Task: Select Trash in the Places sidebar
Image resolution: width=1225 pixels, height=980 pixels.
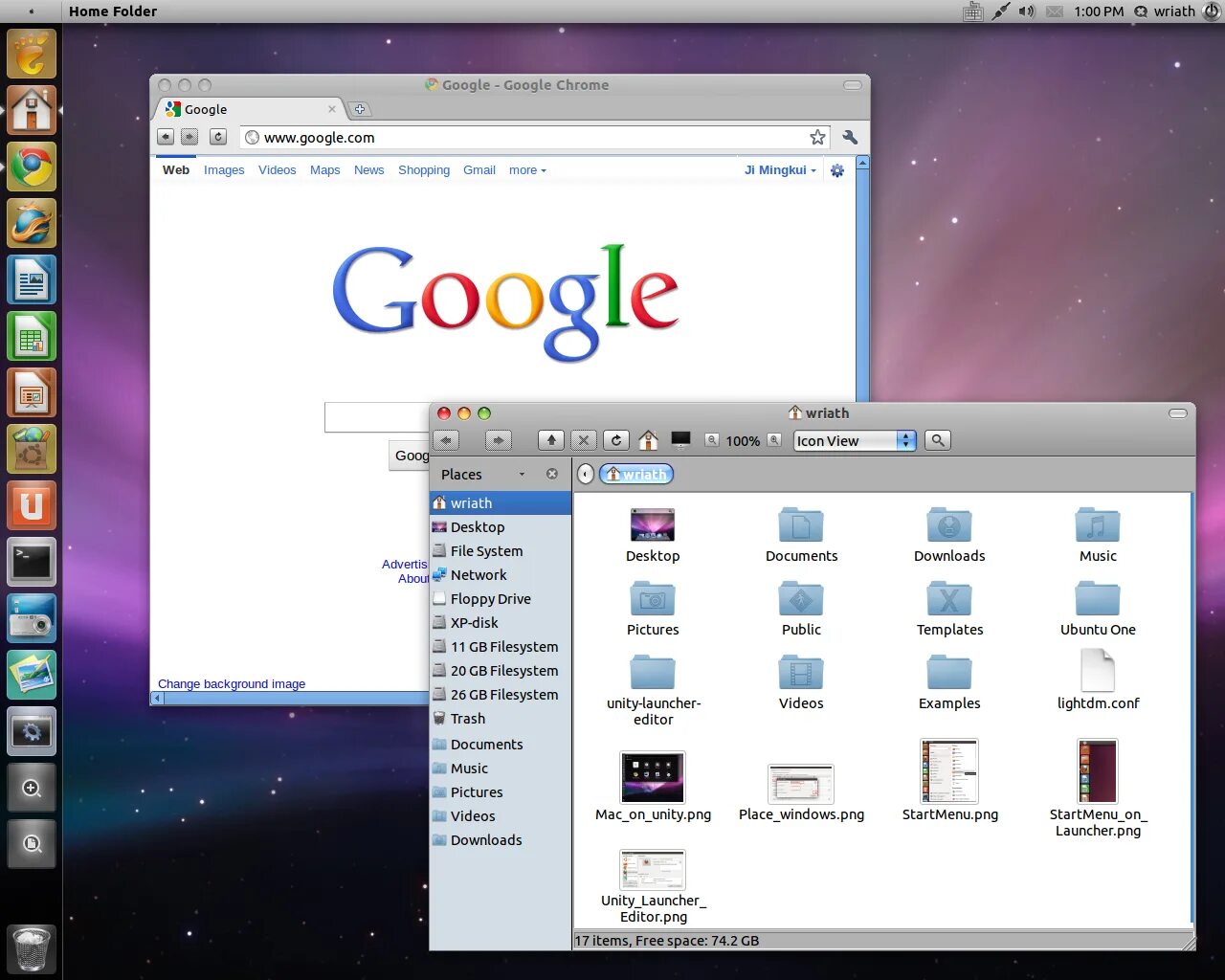Action: [x=467, y=718]
